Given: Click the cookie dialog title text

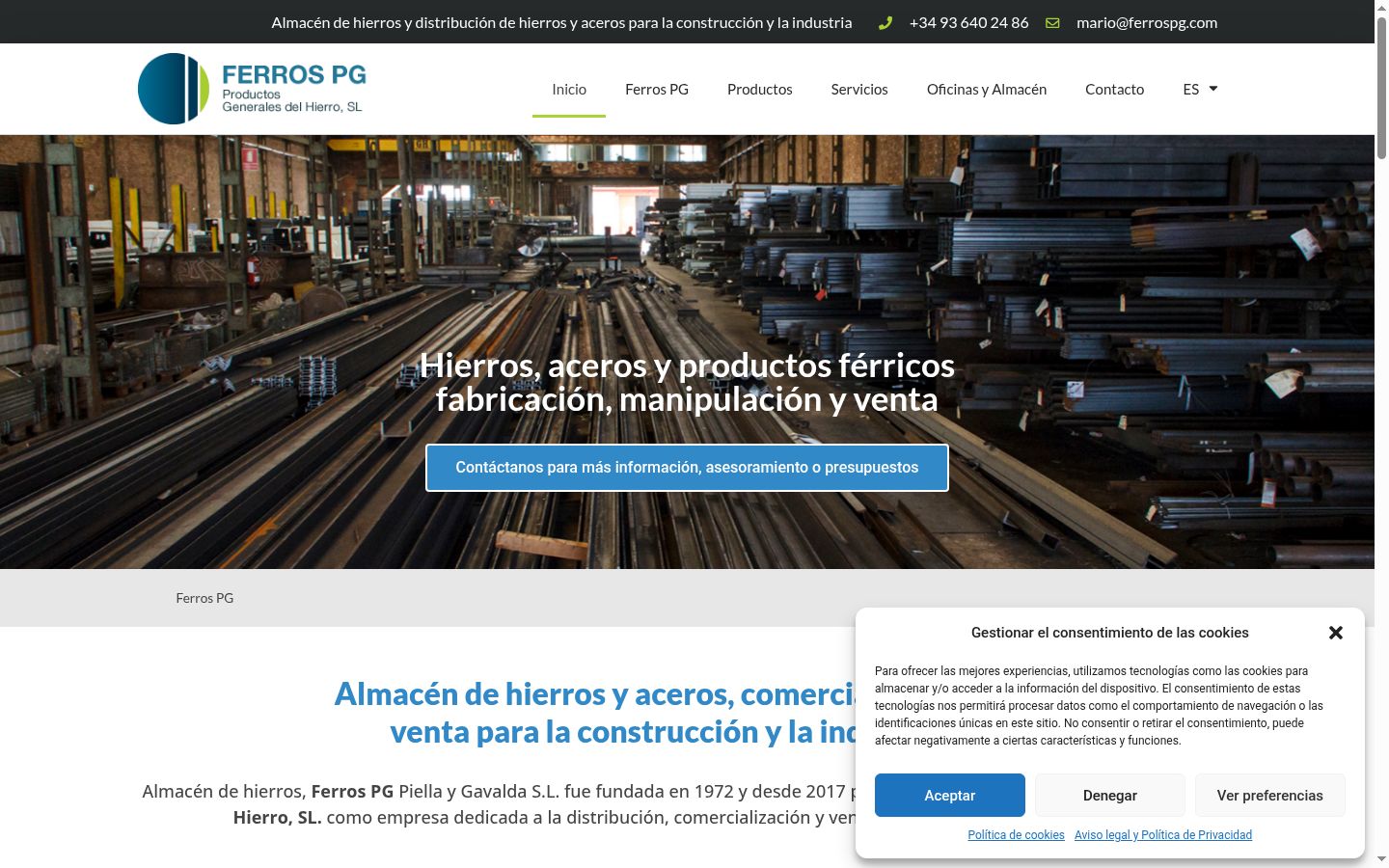Looking at the screenshot, I should point(1109,633).
